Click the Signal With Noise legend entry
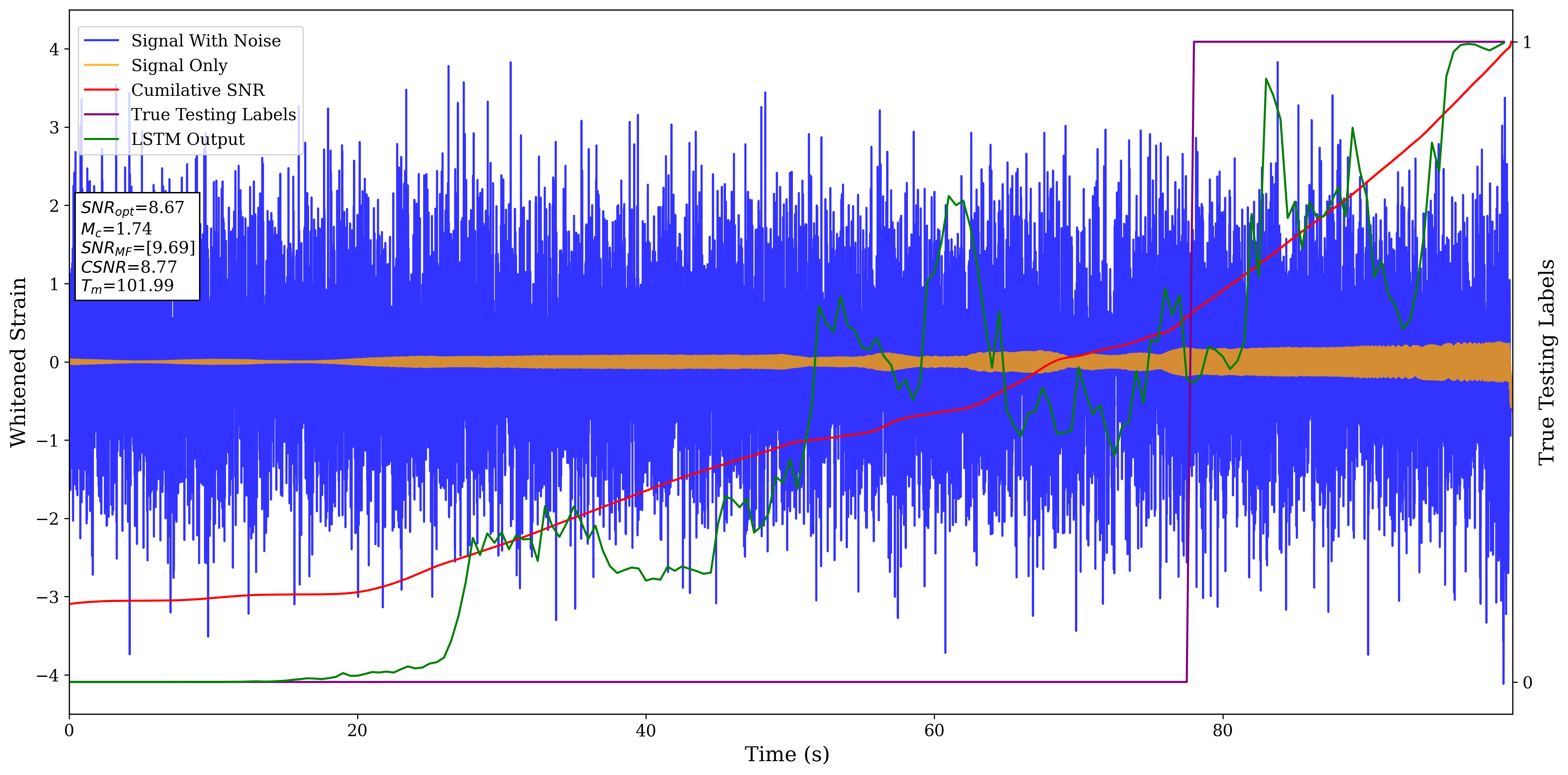This screenshot has width=1568, height=775. coord(206,41)
